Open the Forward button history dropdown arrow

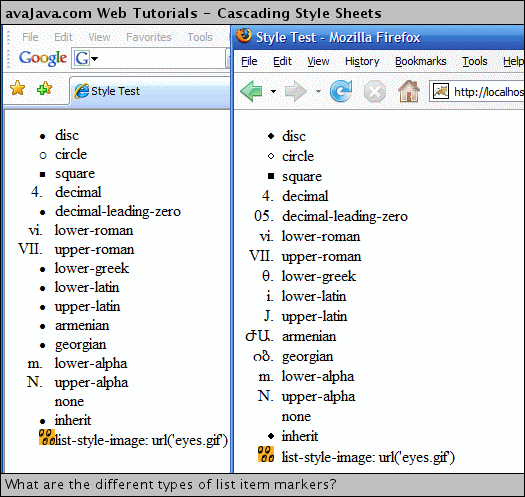pos(318,91)
